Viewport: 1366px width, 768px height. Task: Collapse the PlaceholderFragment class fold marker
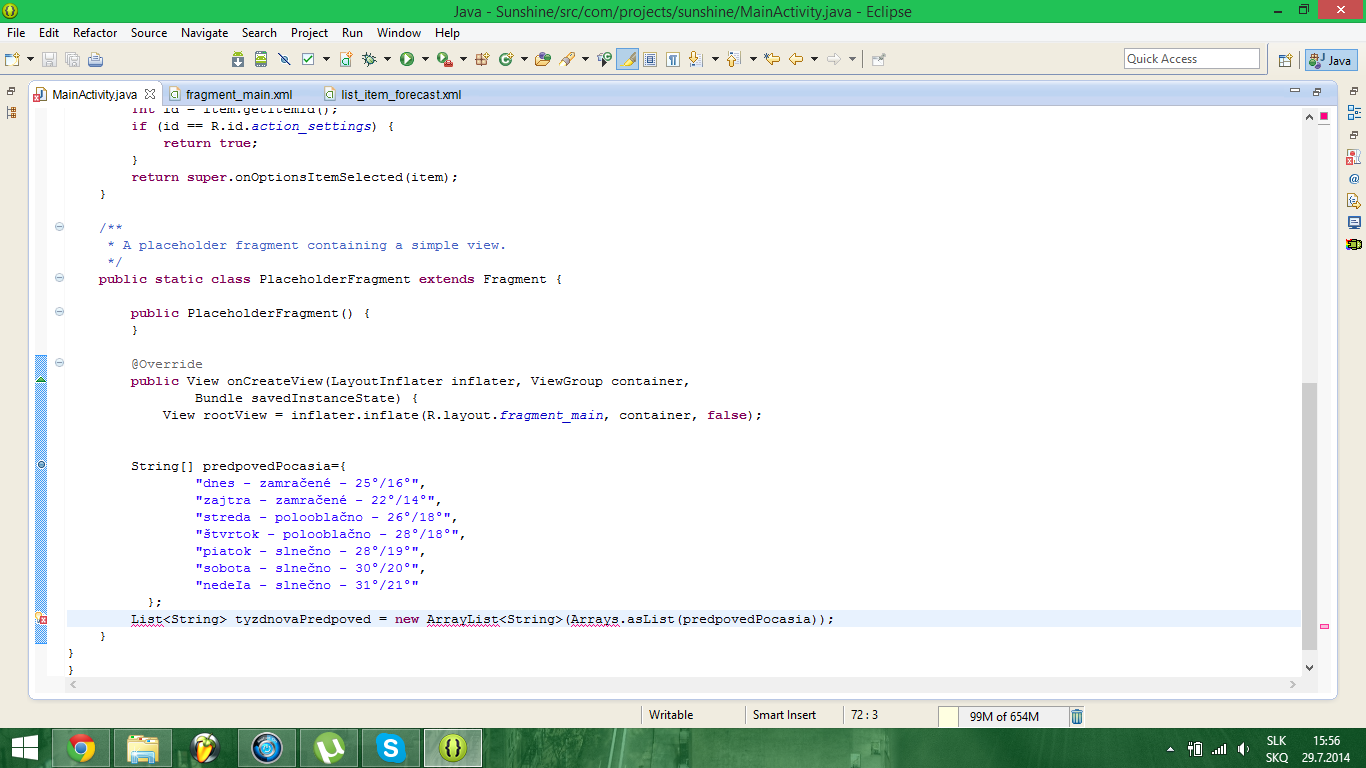pyautogui.click(x=59, y=279)
